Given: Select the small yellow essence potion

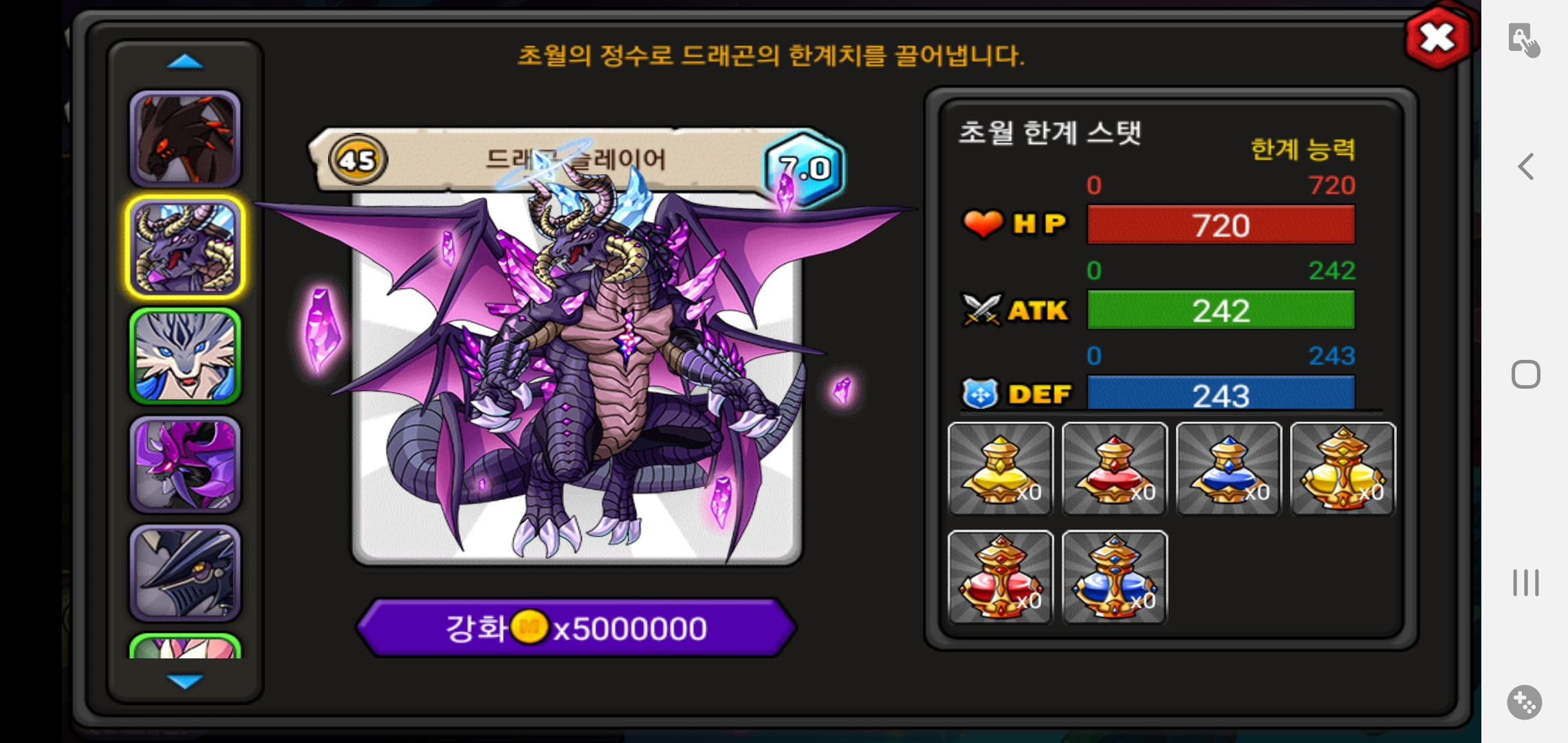Looking at the screenshot, I should pyautogui.click(x=1001, y=469).
